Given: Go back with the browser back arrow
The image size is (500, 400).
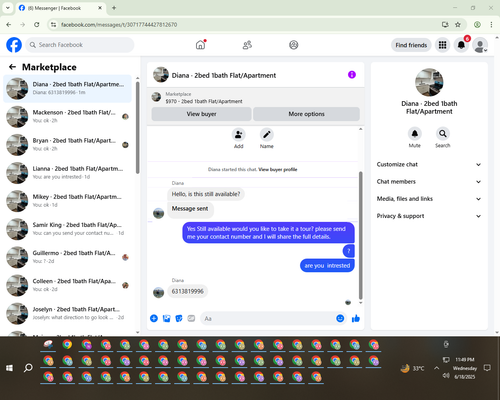Looking at the screenshot, I should pos(9,24).
